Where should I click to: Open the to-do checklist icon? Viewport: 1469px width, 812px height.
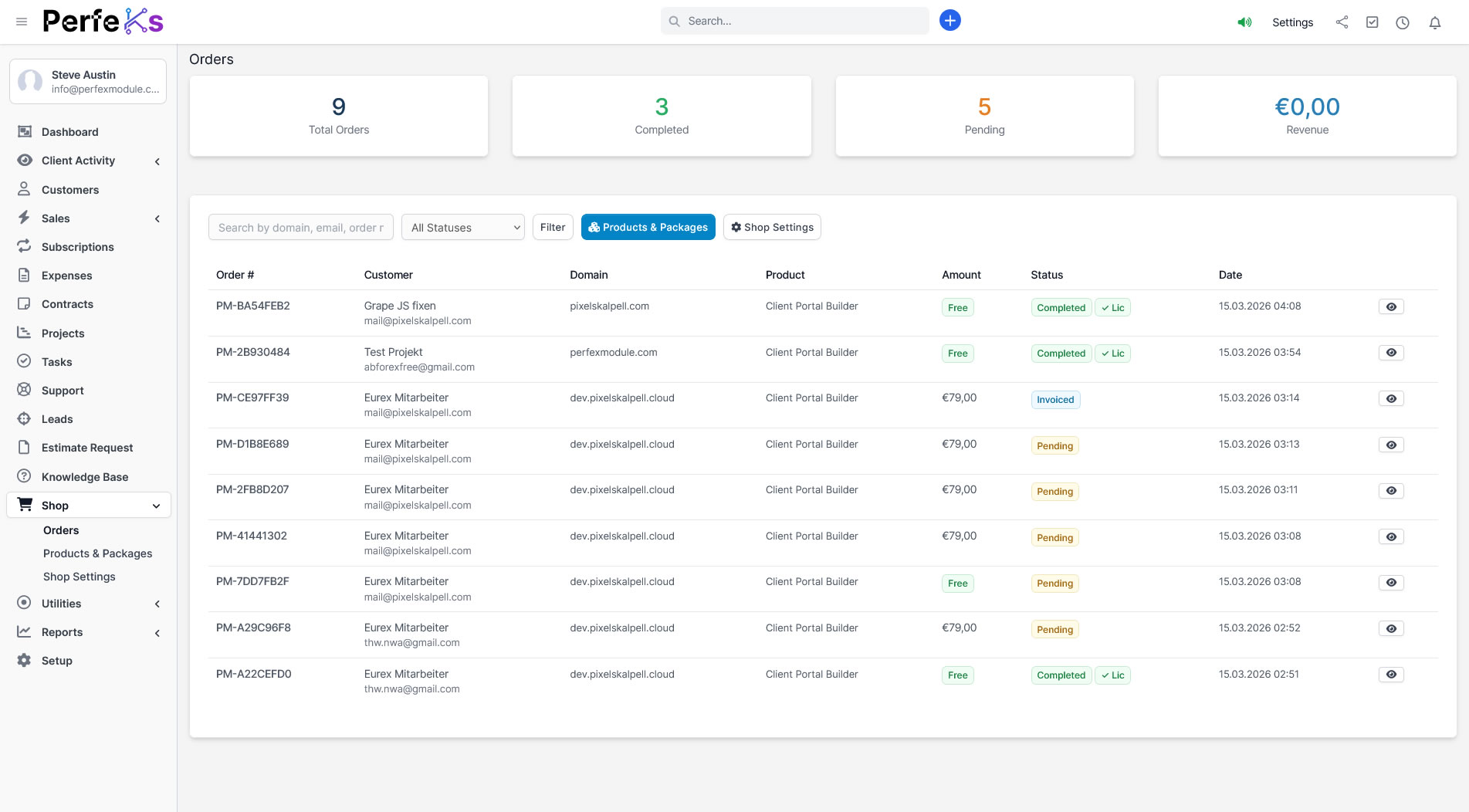pos(1372,22)
